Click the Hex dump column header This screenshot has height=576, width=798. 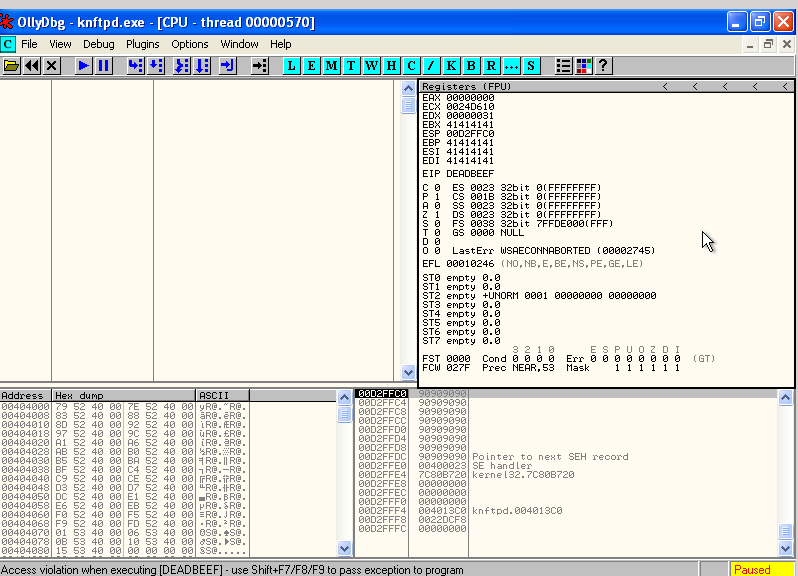(124, 395)
